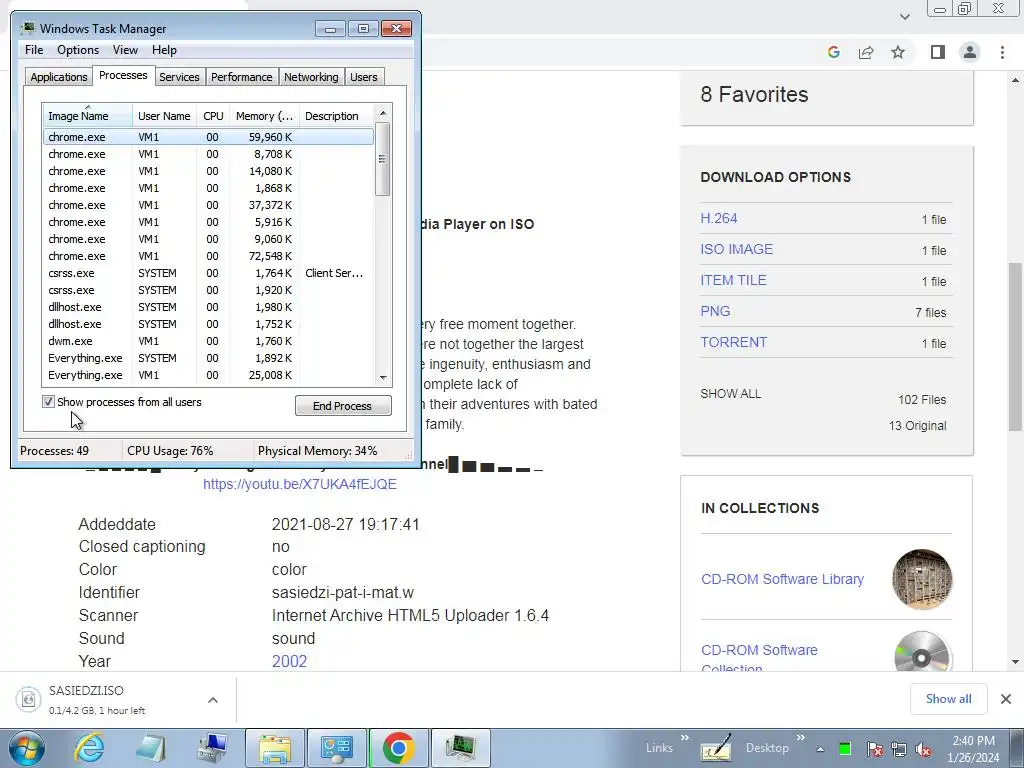Click the network status tray icon

point(899,749)
